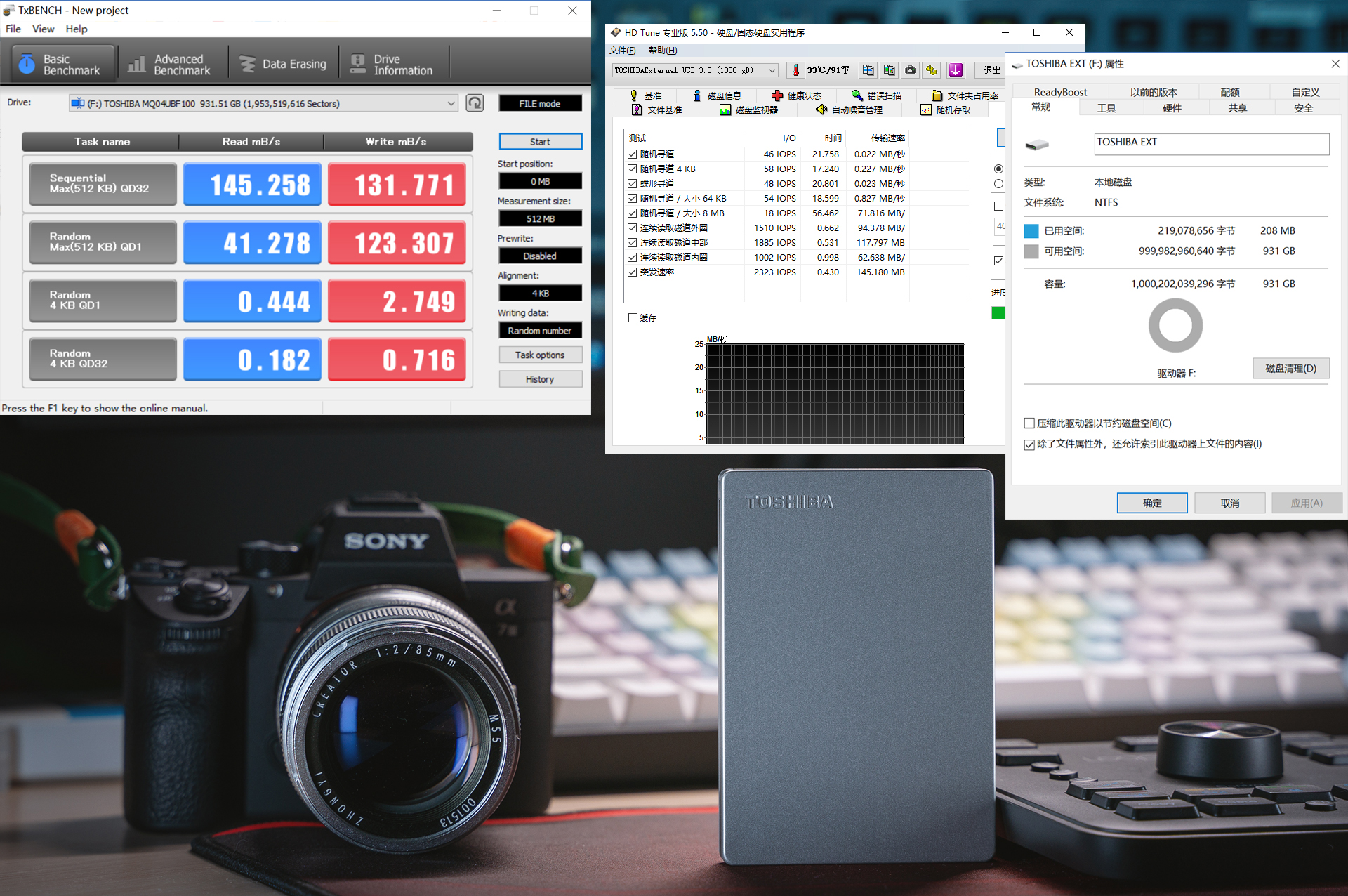Open the Basic Benchmark section
Image resolution: width=1348 pixels, height=896 pixels.
pyautogui.click(x=62, y=65)
